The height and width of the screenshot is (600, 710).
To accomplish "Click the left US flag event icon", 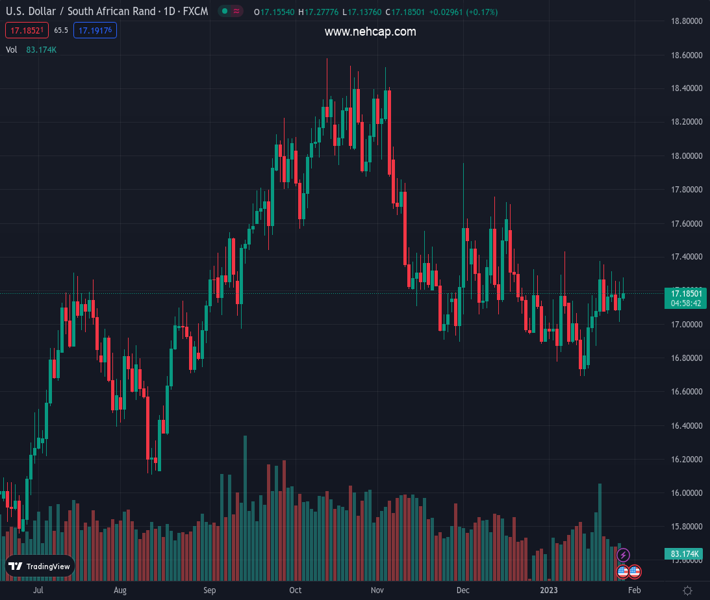I will (x=622, y=572).
